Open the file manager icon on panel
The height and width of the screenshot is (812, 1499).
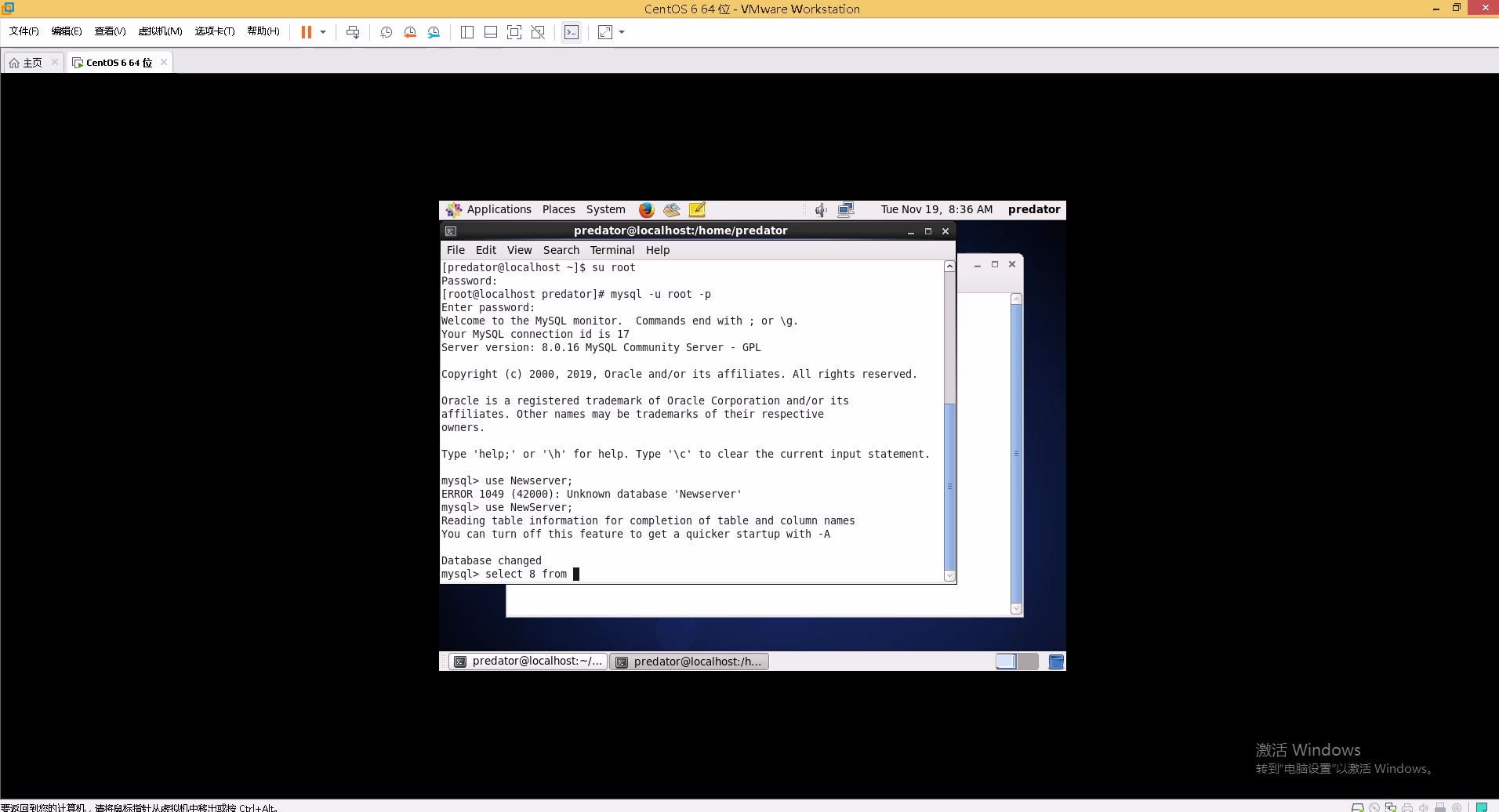coord(672,209)
